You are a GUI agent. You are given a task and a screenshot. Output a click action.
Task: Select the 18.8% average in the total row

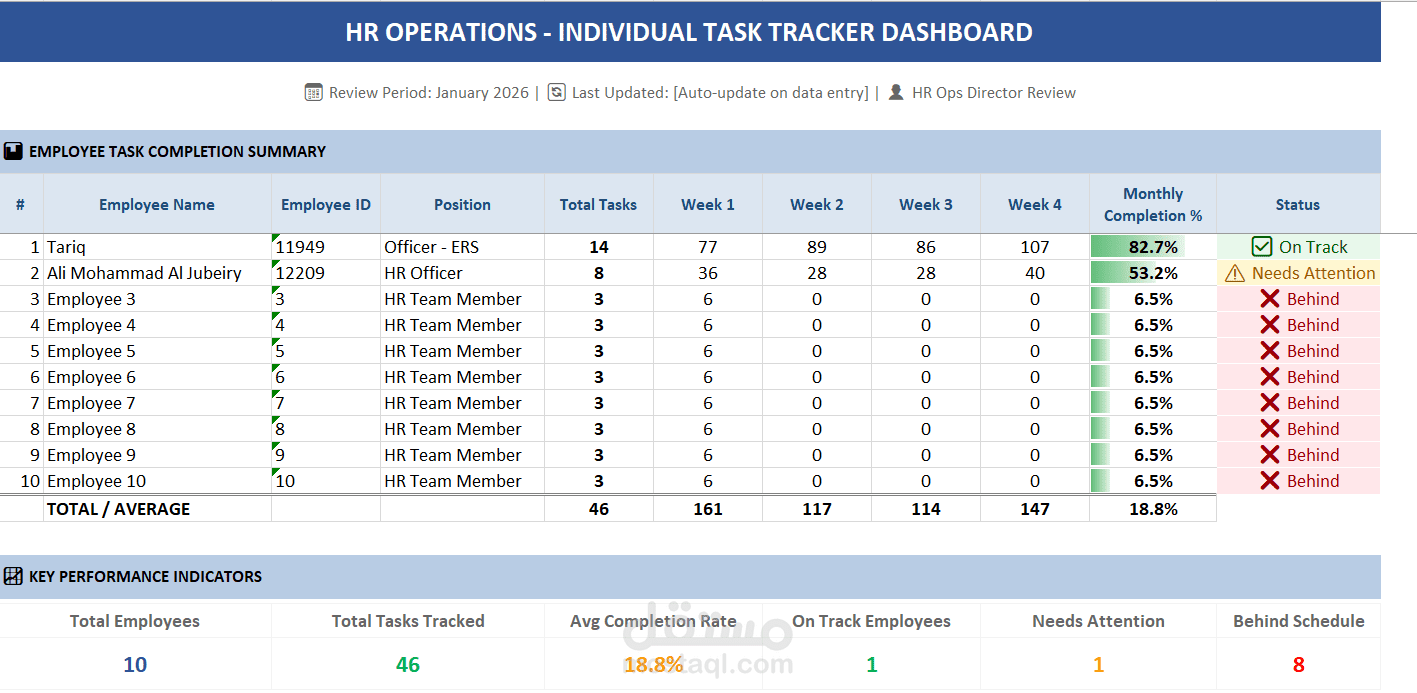point(1153,509)
